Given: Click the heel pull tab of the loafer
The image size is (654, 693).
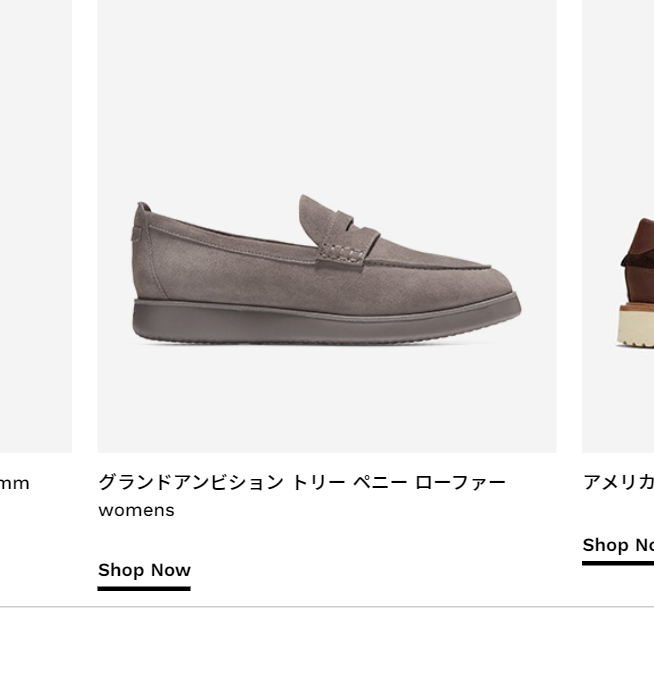Looking at the screenshot, I should point(144,207).
